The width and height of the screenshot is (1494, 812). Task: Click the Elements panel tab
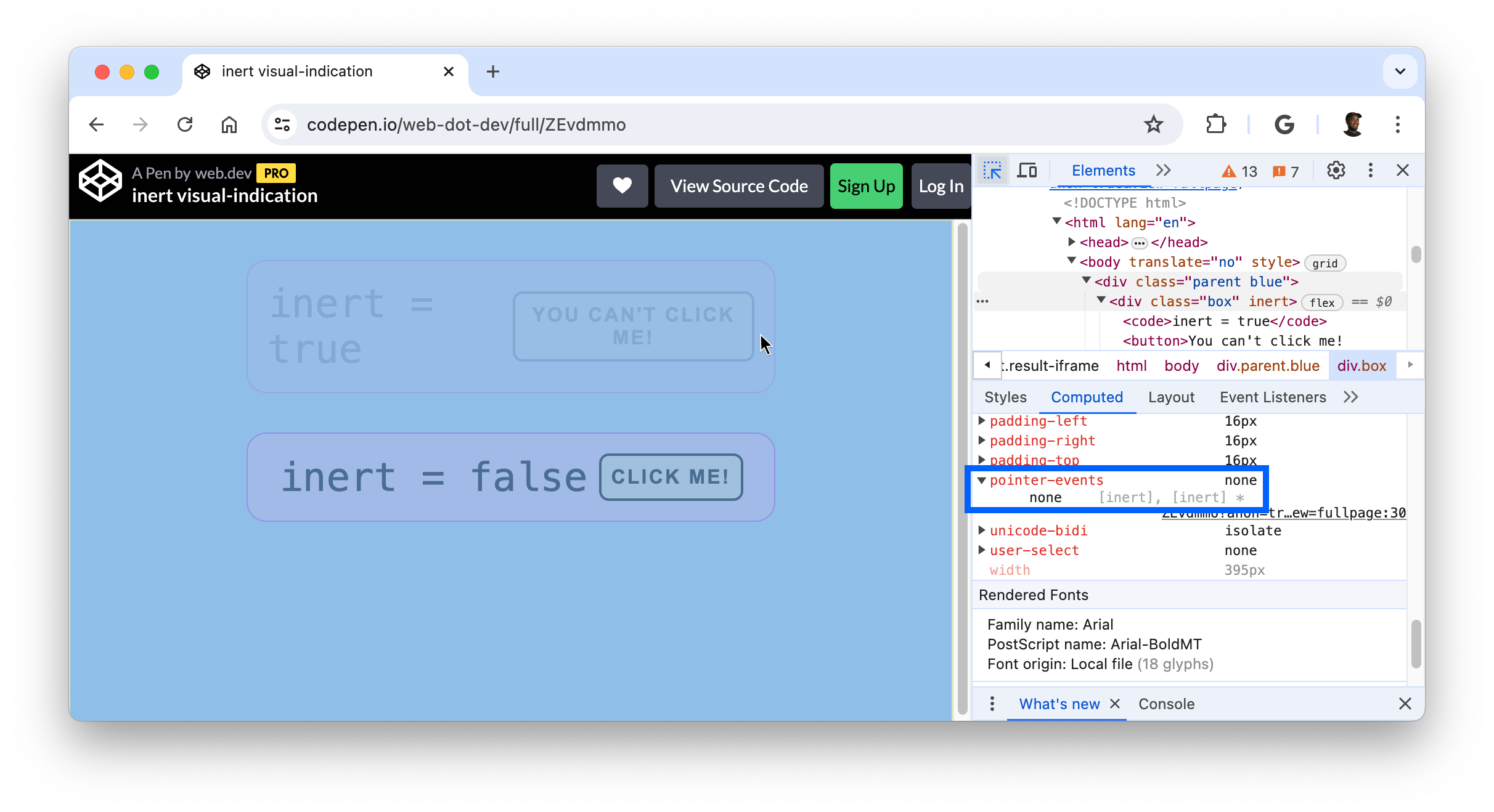click(x=1100, y=170)
